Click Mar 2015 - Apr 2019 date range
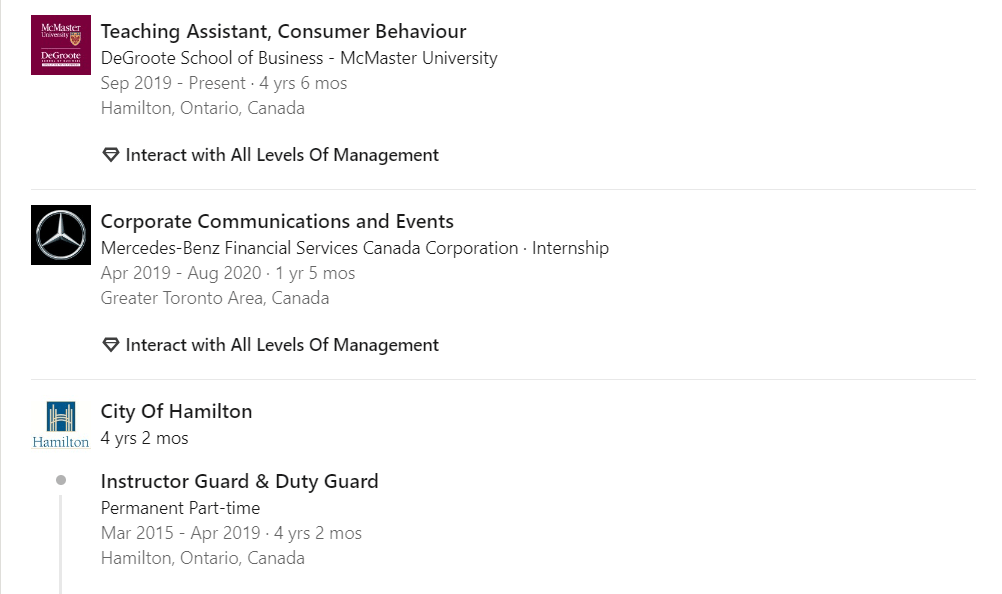This screenshot has width=1002, height=594. pyautogui.click(x=180, y=533)
